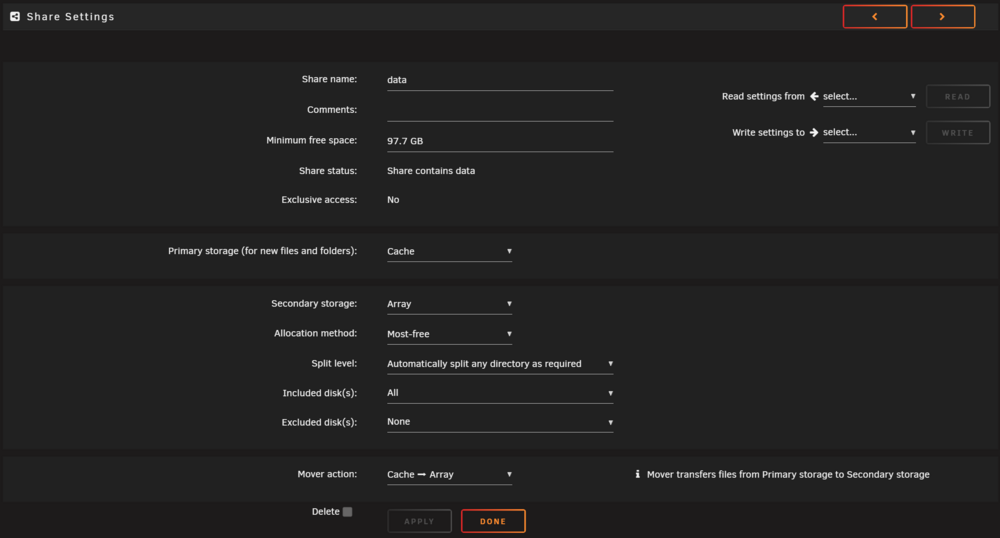Click Mover transfers files description text
Viewport: 1000px width, 538px height.
tap(788, 475)
